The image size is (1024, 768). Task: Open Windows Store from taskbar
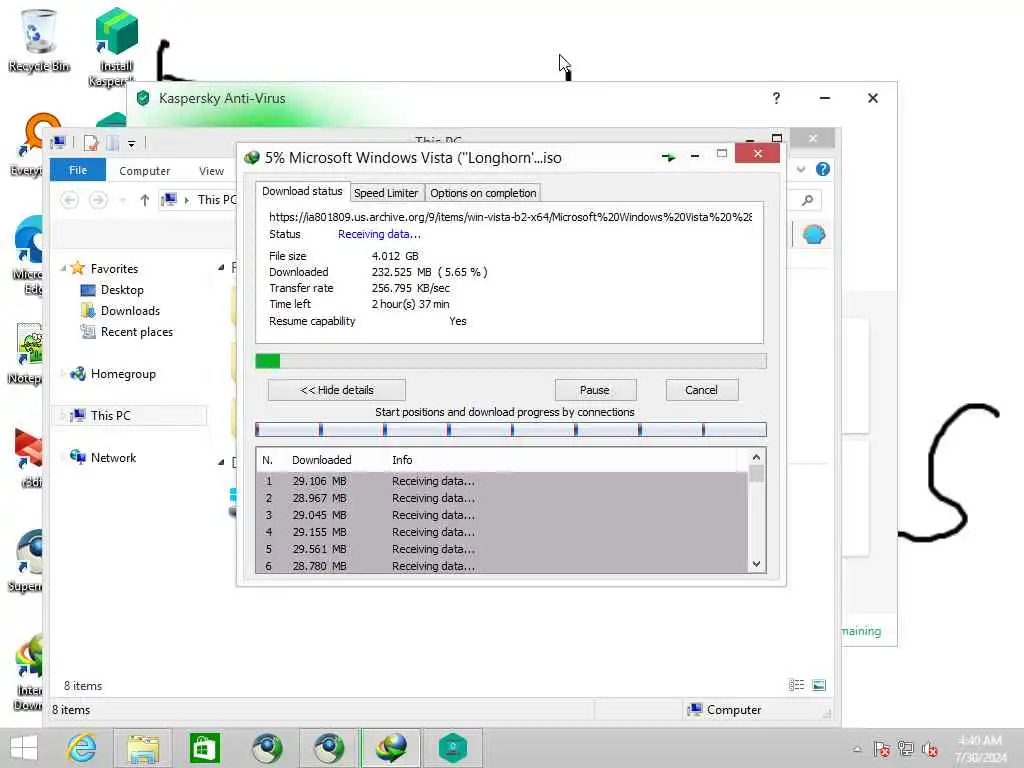(x=204, y=748)
